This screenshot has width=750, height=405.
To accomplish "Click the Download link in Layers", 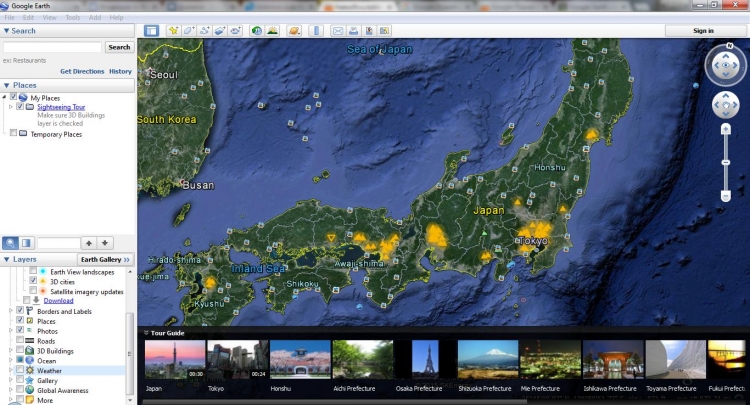I will click(58, 300).
